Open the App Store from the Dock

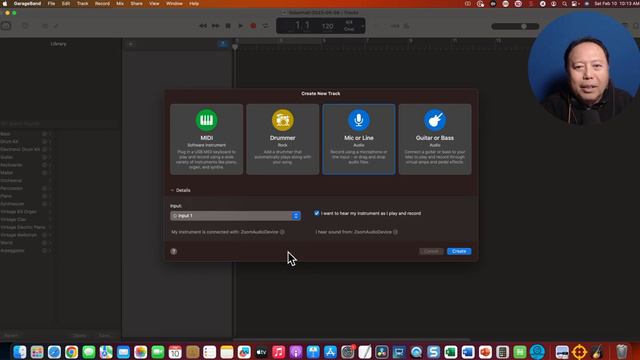click(330, 351)
